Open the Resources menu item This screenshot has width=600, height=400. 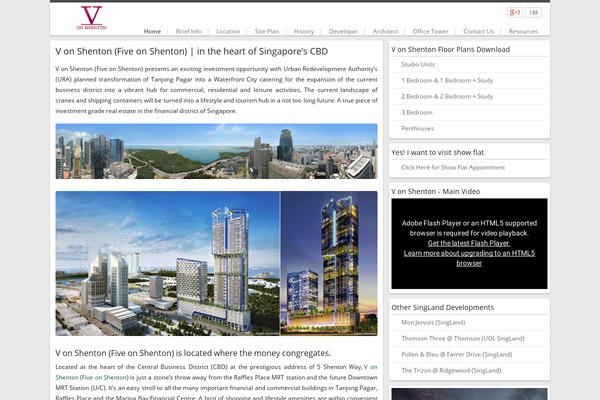(x=523, y=31)
